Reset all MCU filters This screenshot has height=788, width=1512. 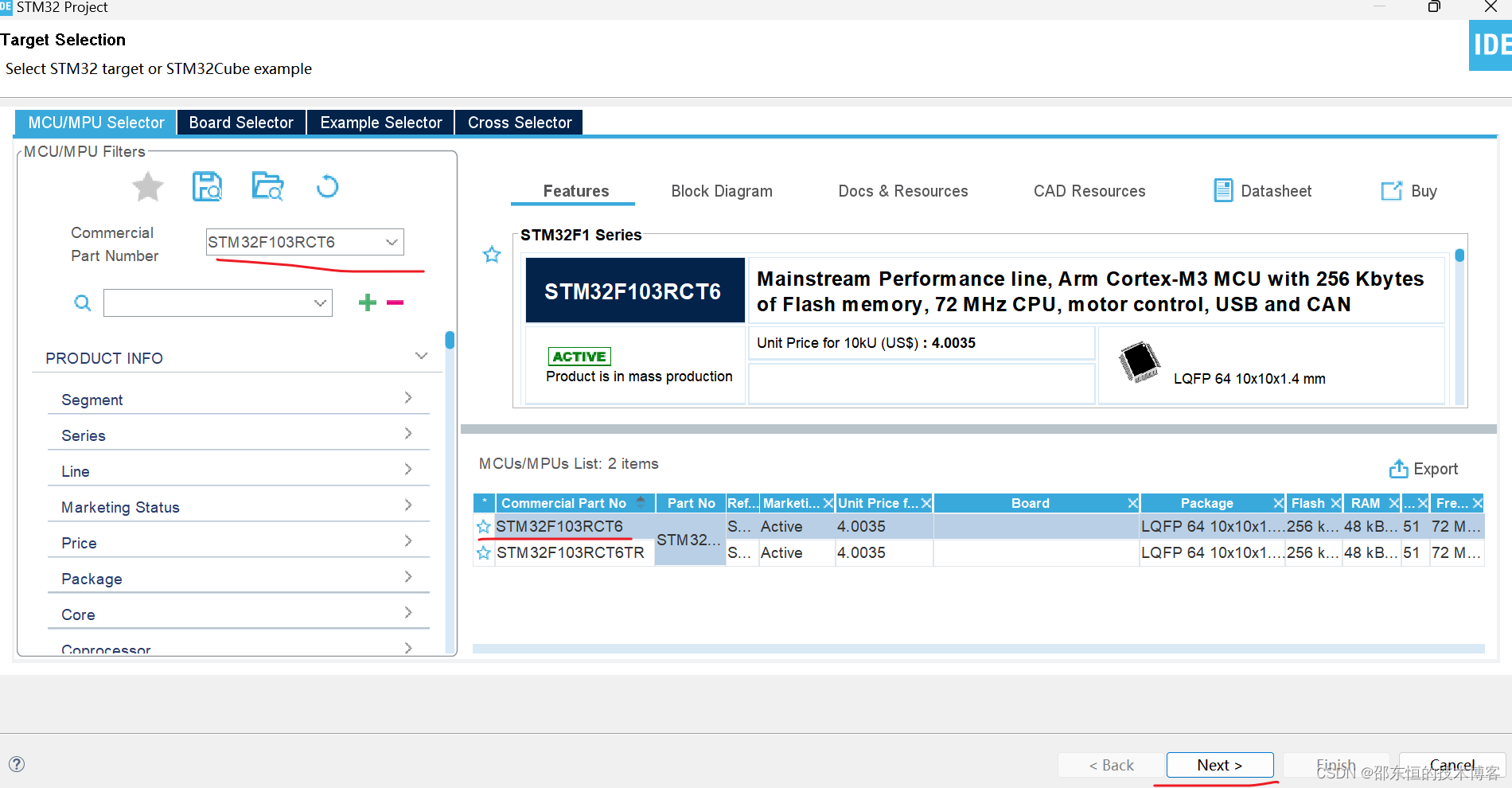coord(327,187)
